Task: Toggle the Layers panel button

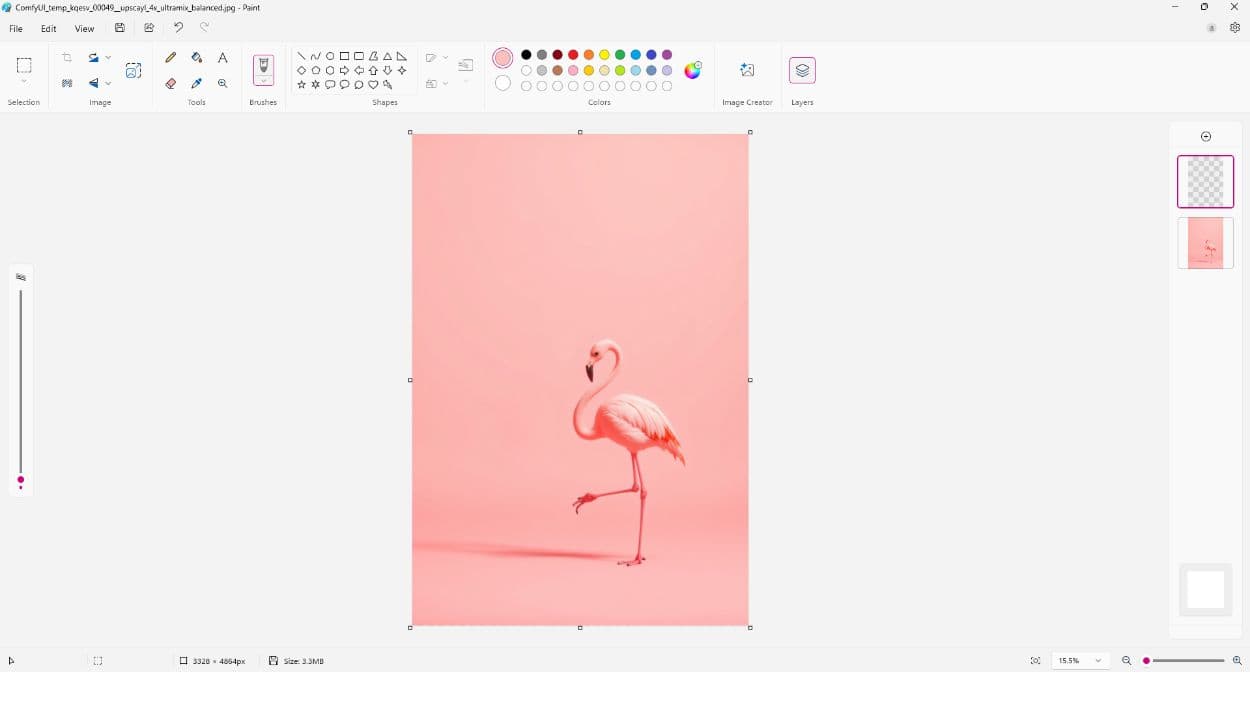Action: point(802,70)
